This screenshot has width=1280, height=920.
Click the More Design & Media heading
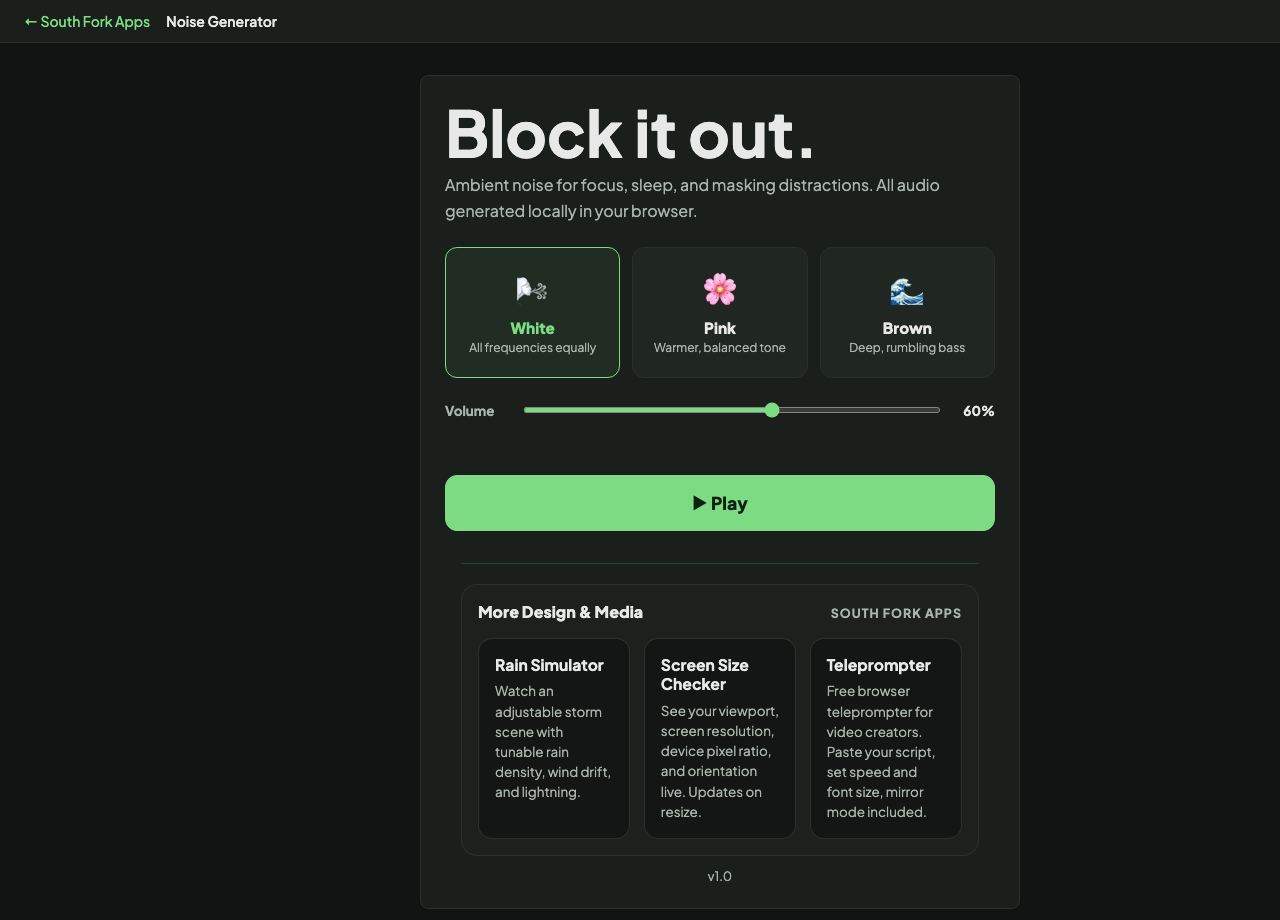(560, 612)
